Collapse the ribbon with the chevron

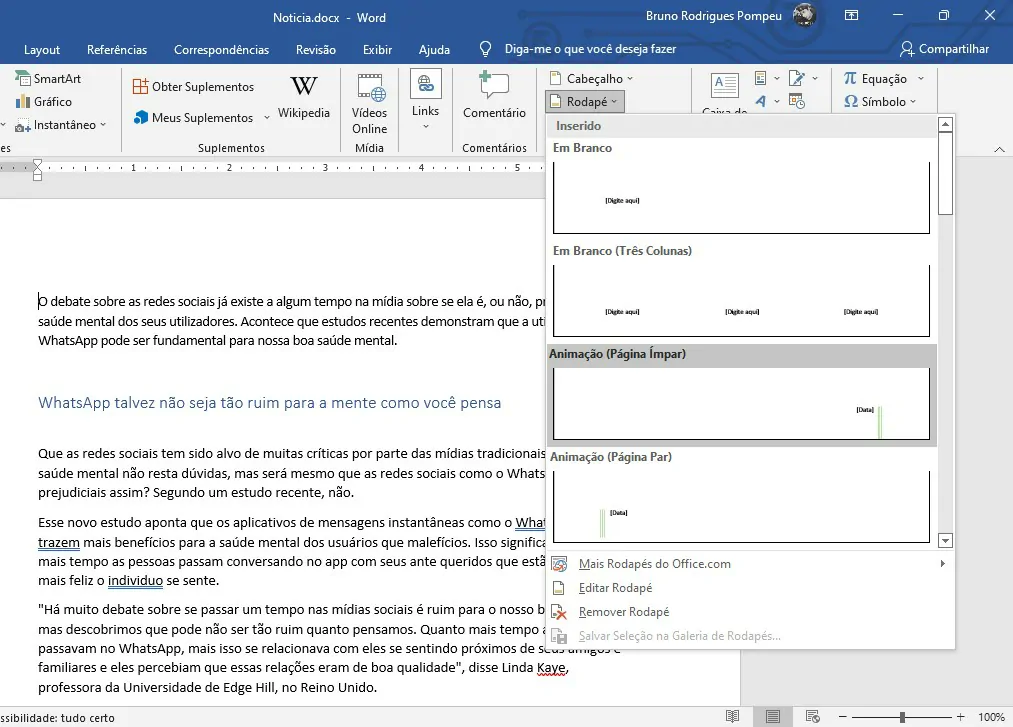[x=999, y=149]
